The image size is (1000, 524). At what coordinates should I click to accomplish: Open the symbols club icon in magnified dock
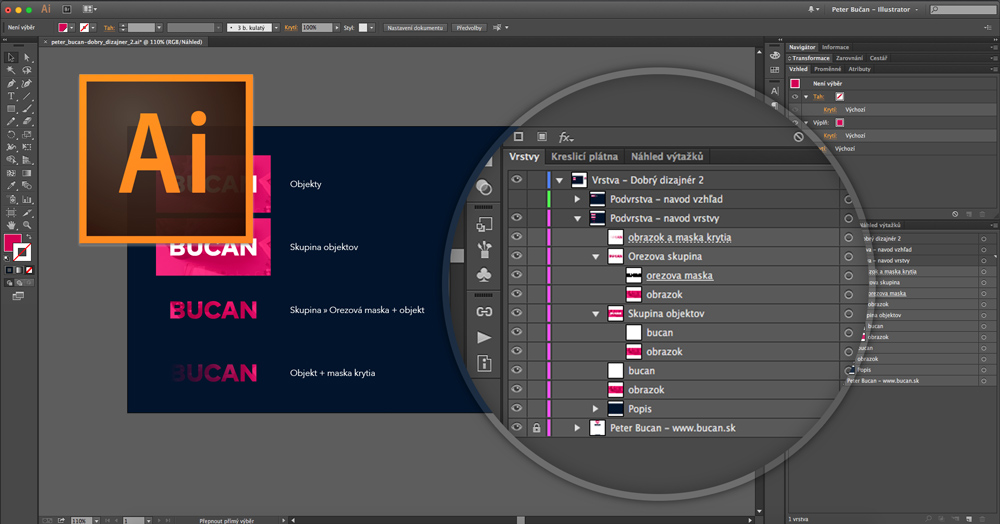coord(484,275)
